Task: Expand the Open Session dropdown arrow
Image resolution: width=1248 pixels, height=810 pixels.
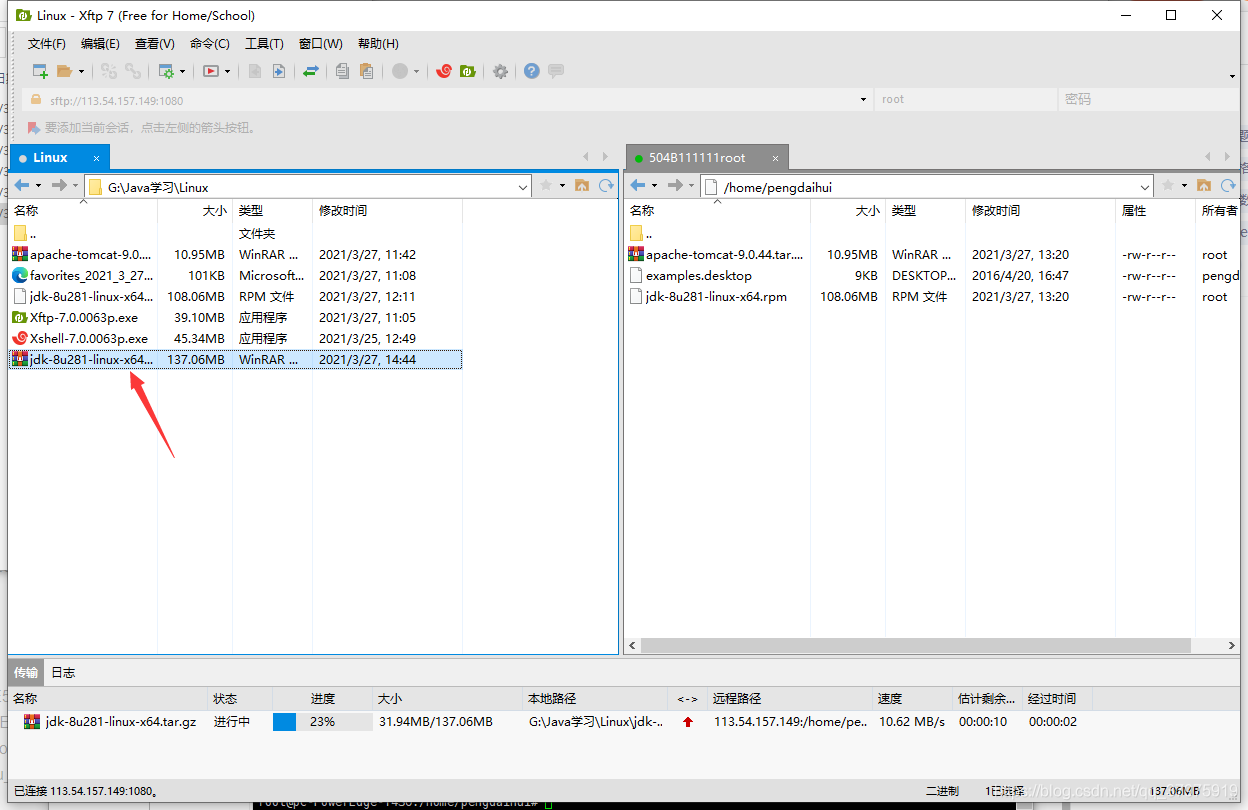Action: tap(81, 72)
